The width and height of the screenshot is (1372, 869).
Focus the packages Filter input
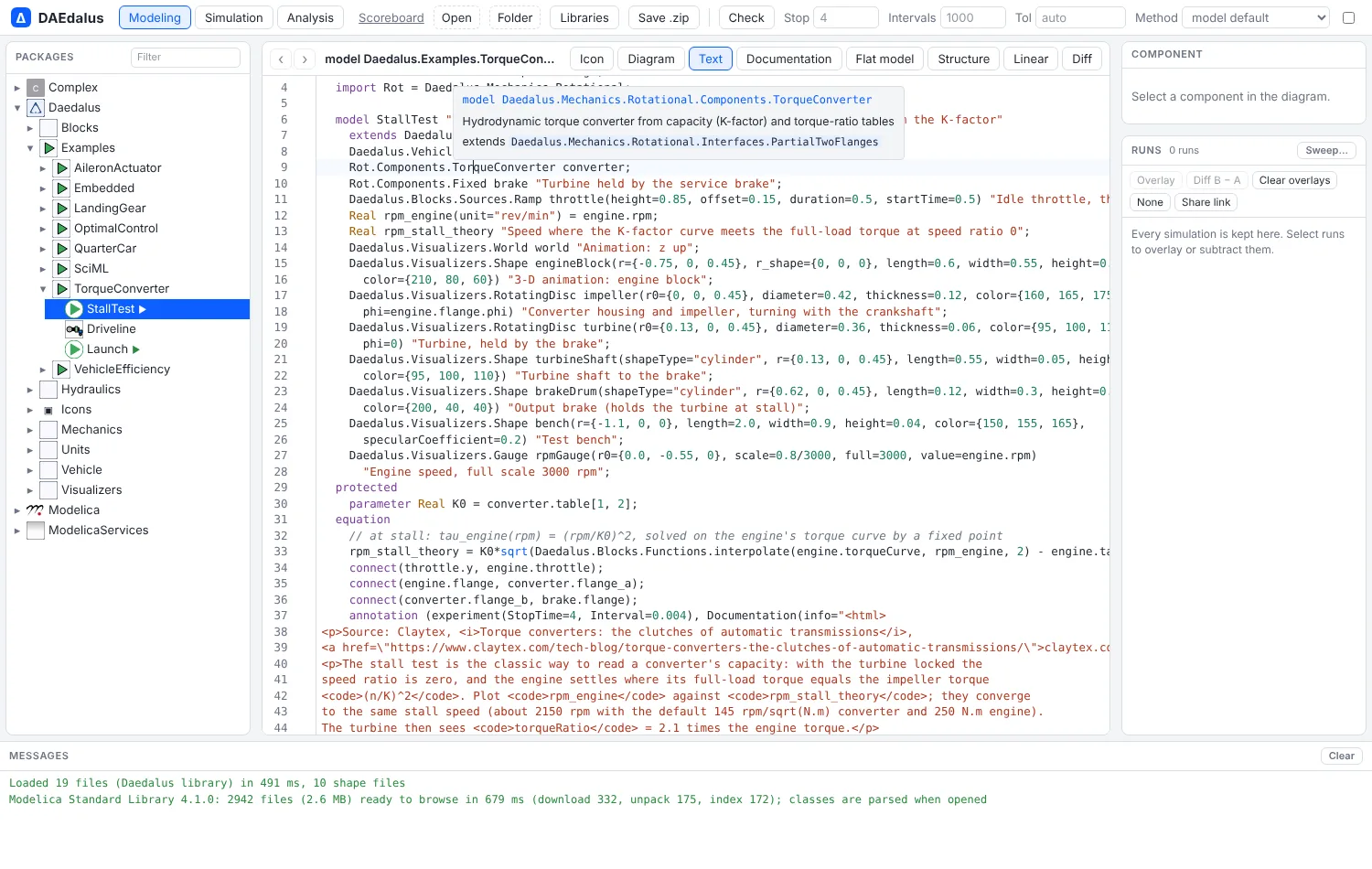(x=186, y=57)
